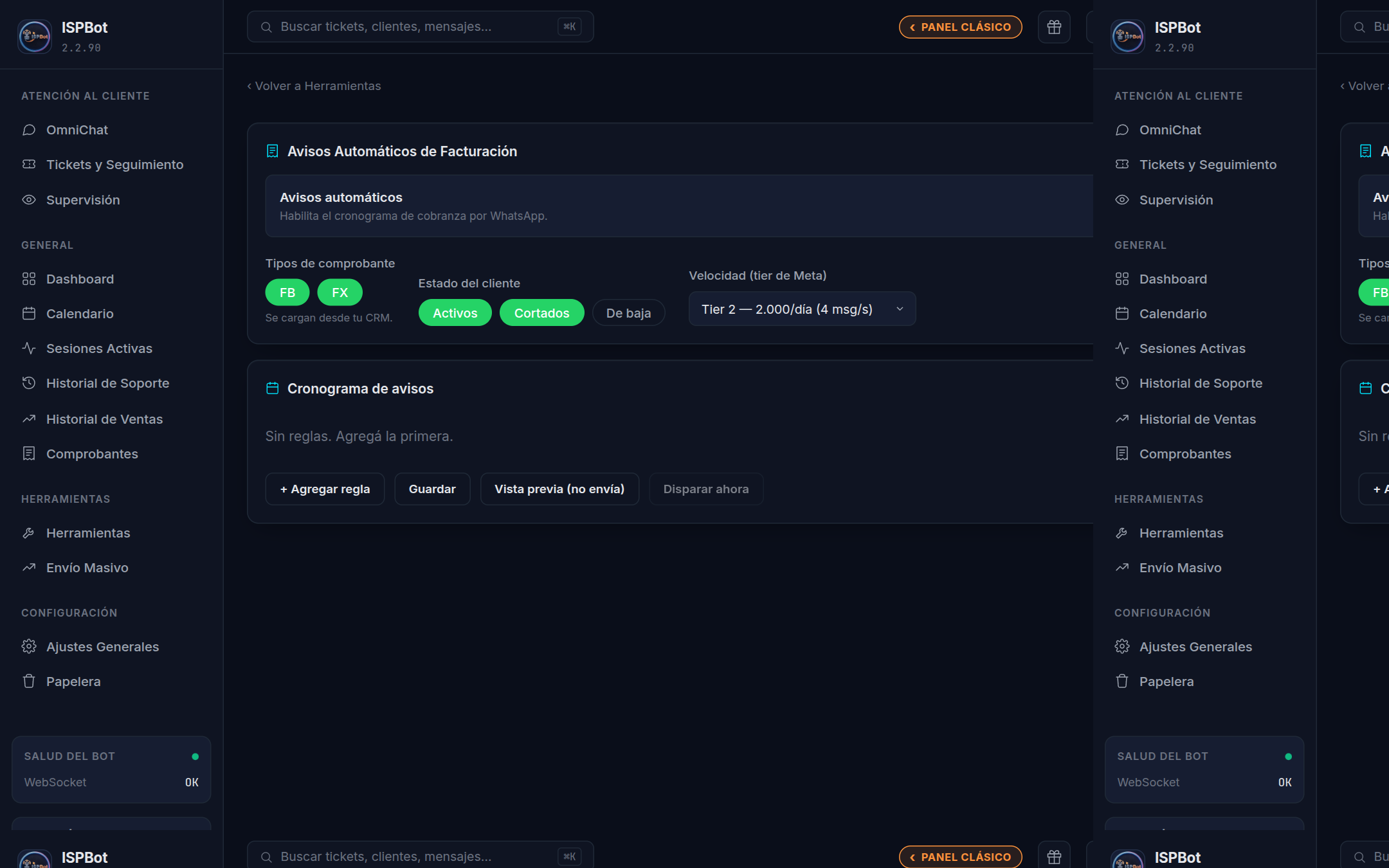Click Ajustes Generales gear in right sidebar copy
The width and height of the screenshot is (1389, 868).
coord(1122,647)
